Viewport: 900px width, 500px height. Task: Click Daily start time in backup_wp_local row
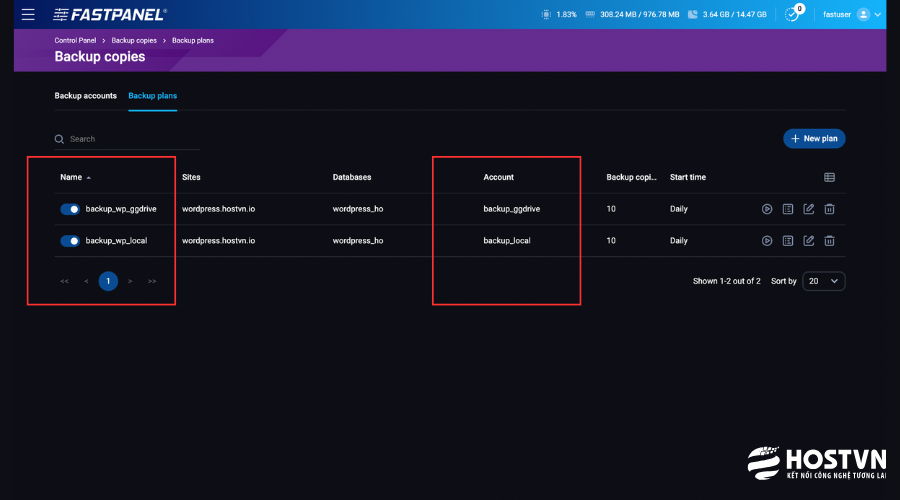point(678,241)
